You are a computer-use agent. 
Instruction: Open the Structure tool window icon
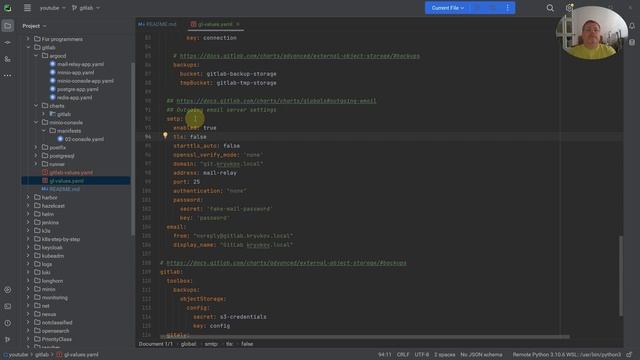8,59
